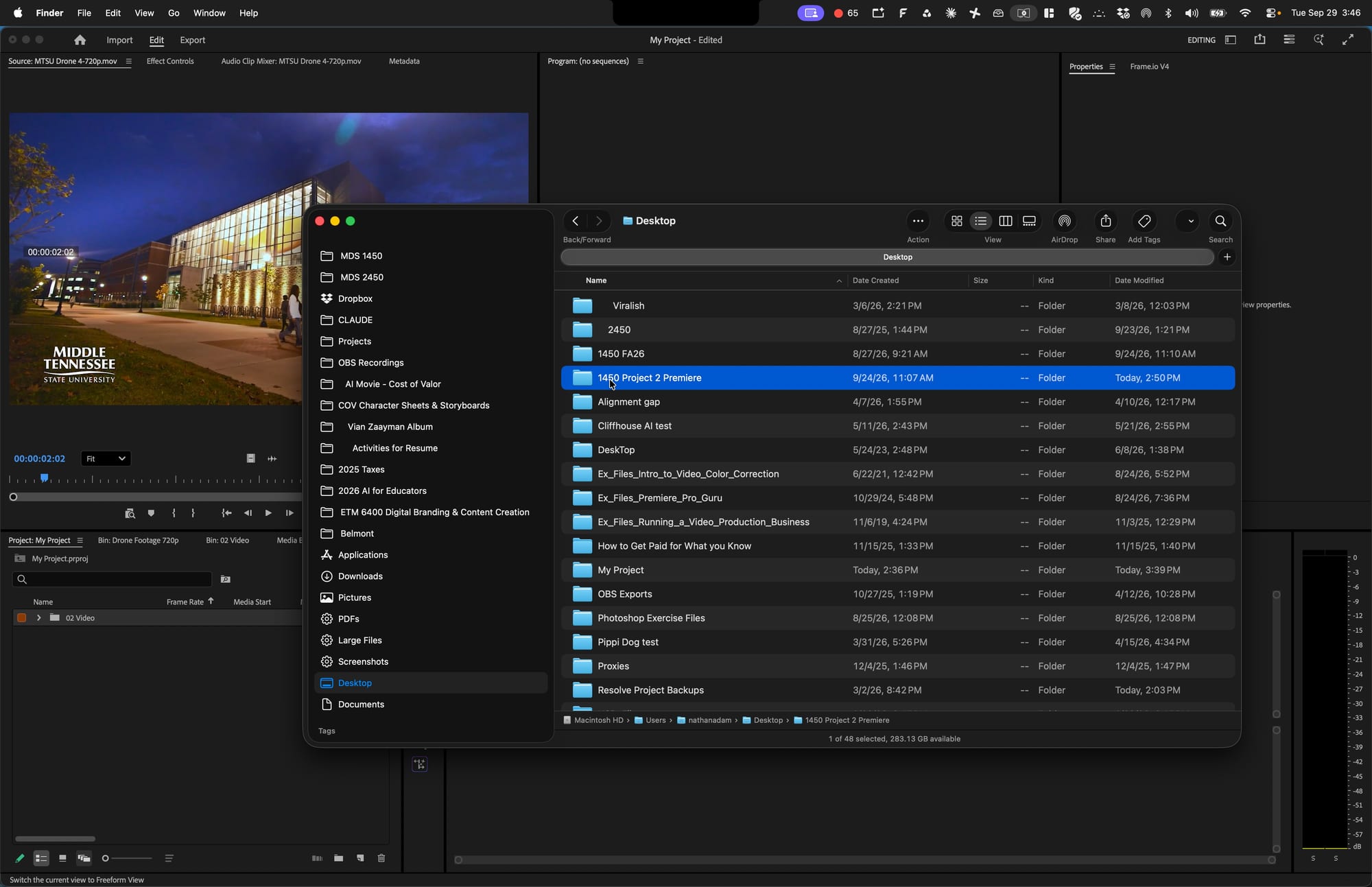This screenshot has height=887, width=1372.
Task: Switch Project panel to Freeform View
Action: pyautogui.click(x=84, y=858)
